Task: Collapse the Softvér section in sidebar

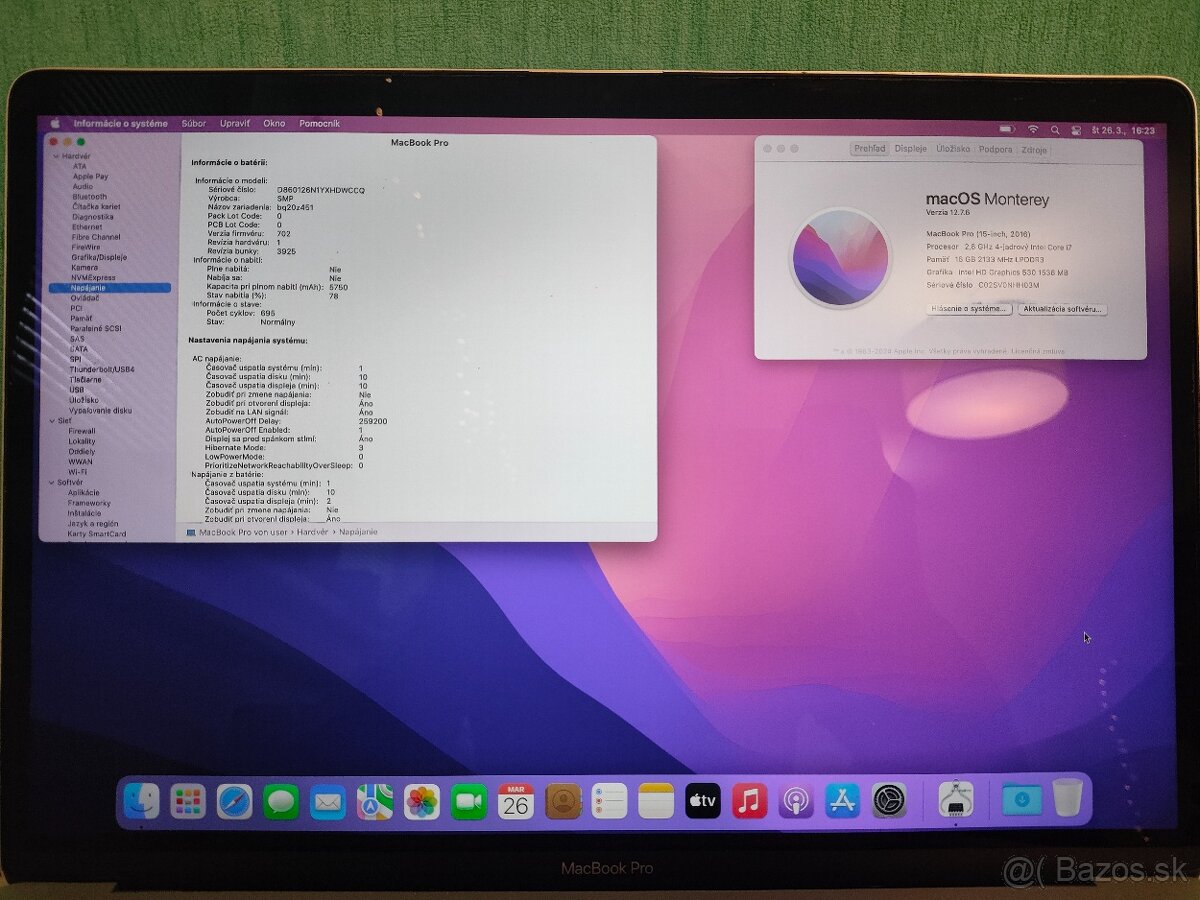Action: [x=51, y=482]
